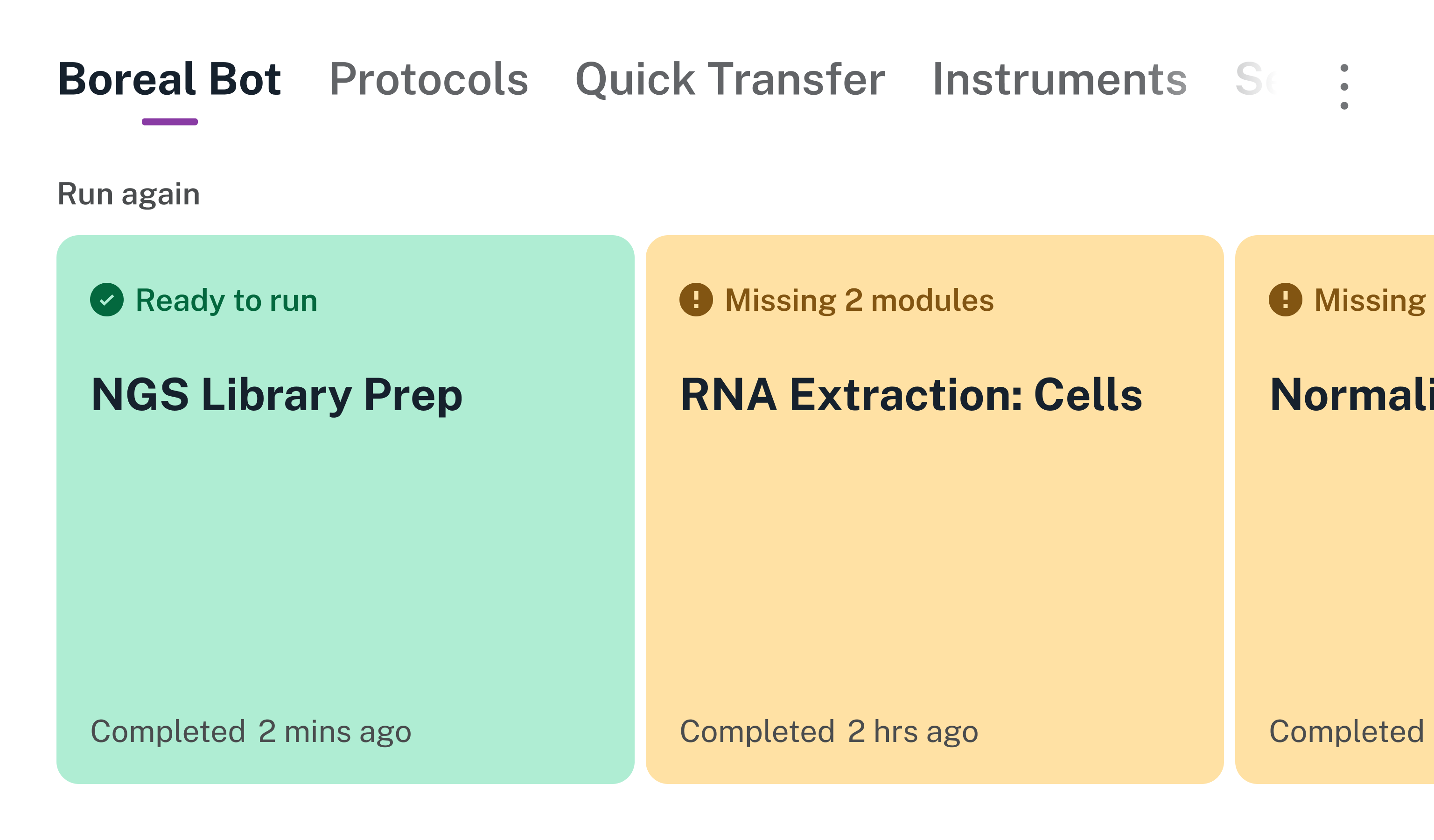Click the Run again section heading

coord(129,194)
